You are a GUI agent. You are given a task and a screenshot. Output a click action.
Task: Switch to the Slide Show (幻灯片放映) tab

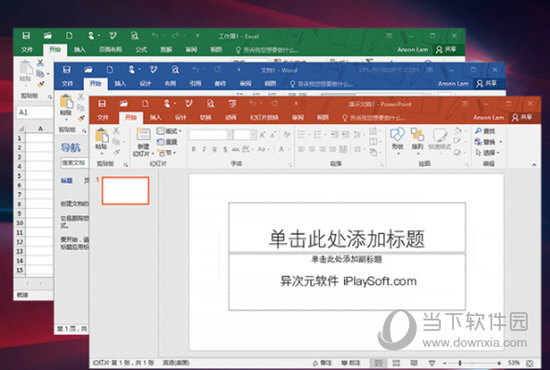[264, 117]
